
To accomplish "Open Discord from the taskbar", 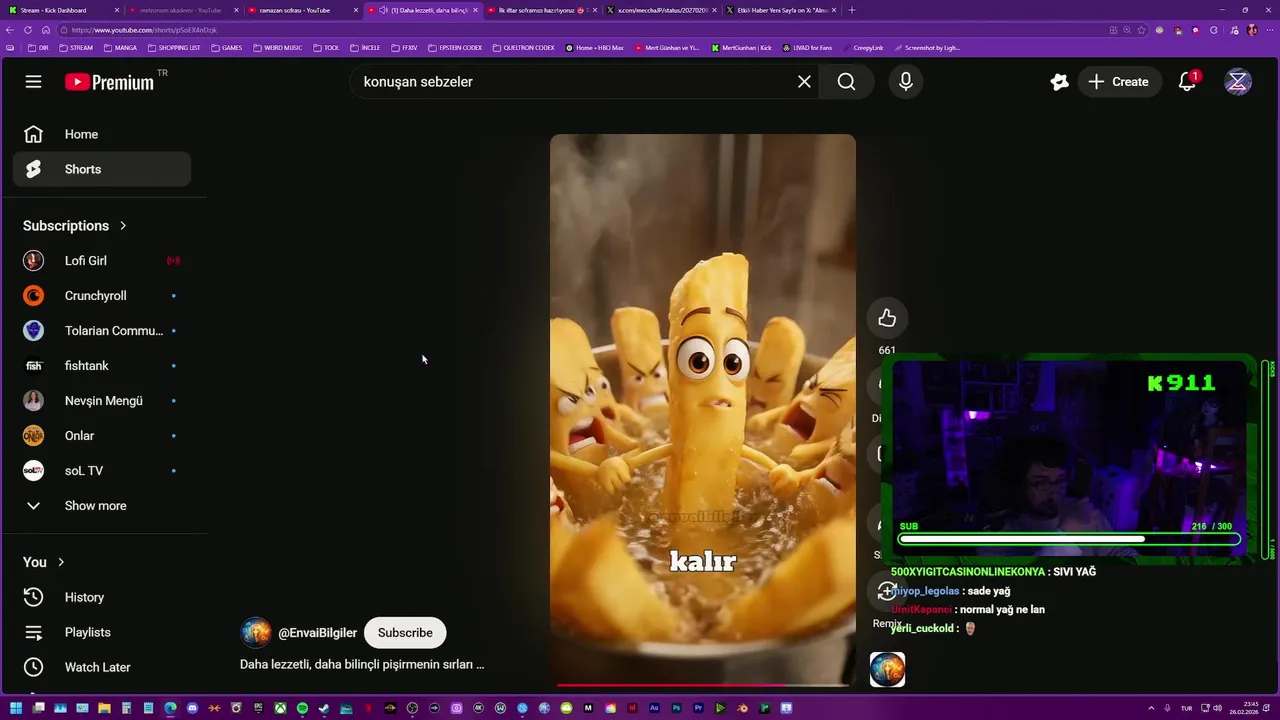I will click(x=192, y=708).
